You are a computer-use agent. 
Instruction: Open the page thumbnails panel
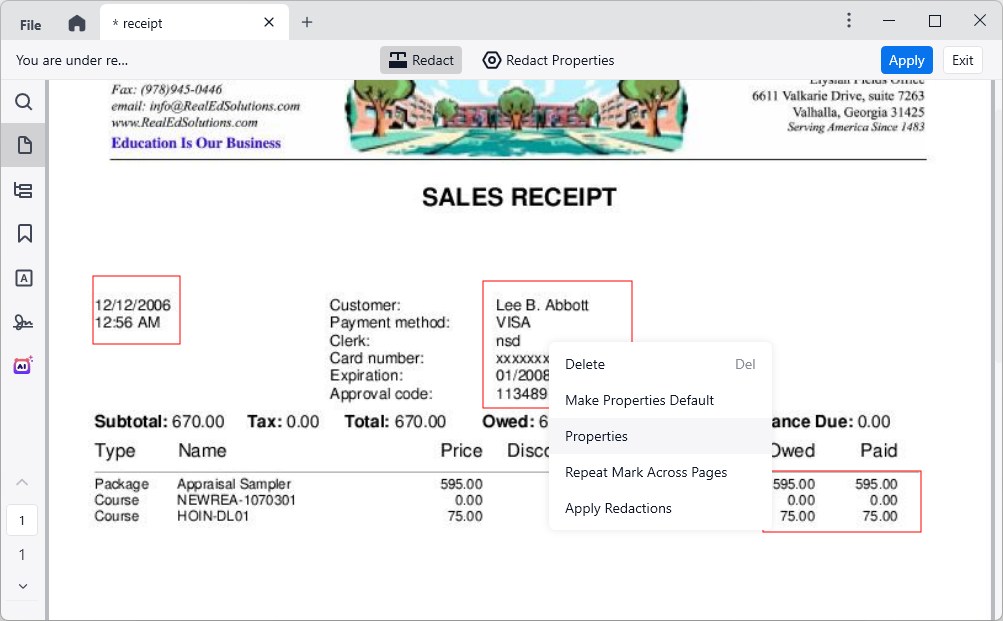(24, 146)
